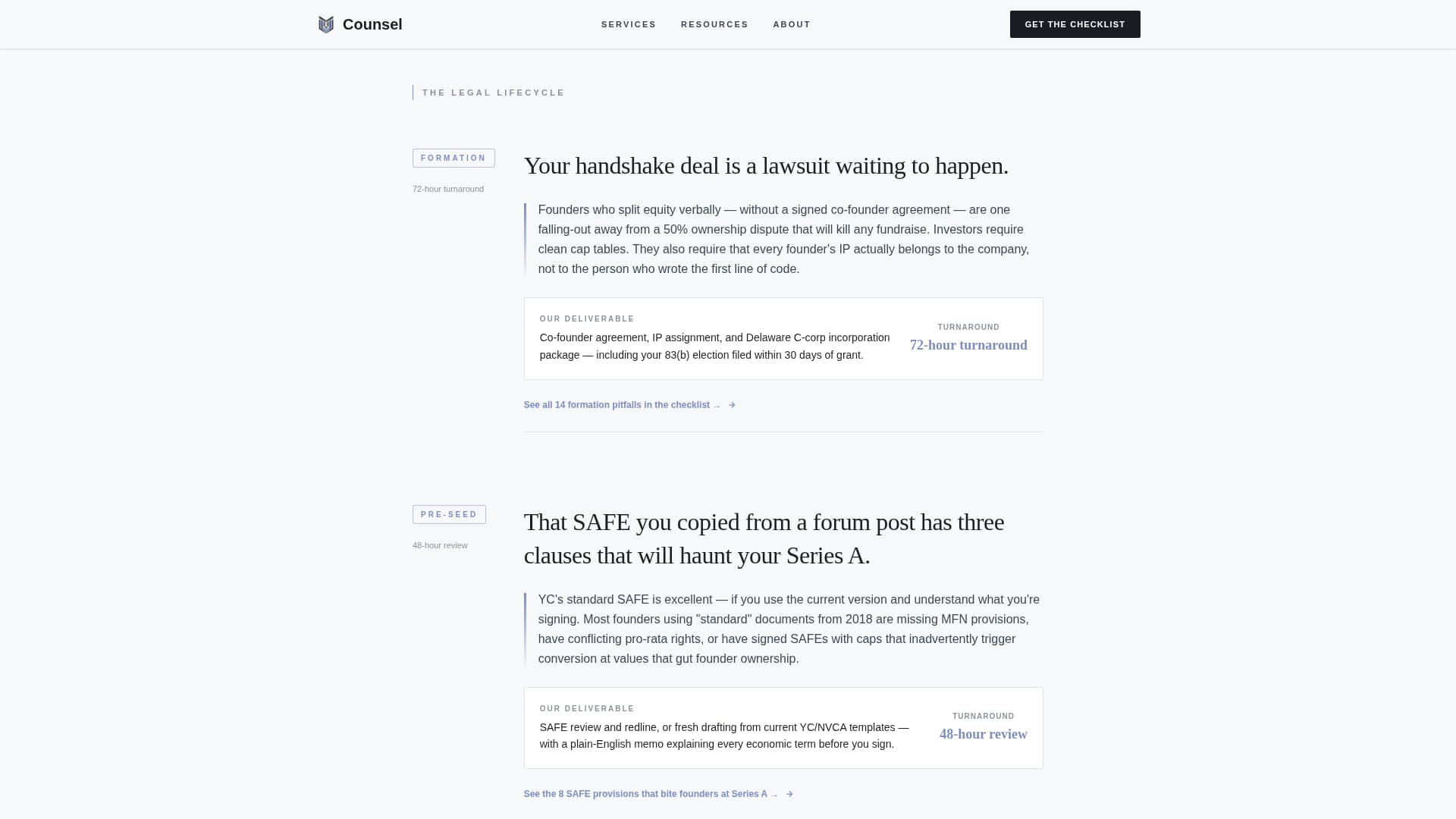Open the ABOUT menu item

coord(791,24)
